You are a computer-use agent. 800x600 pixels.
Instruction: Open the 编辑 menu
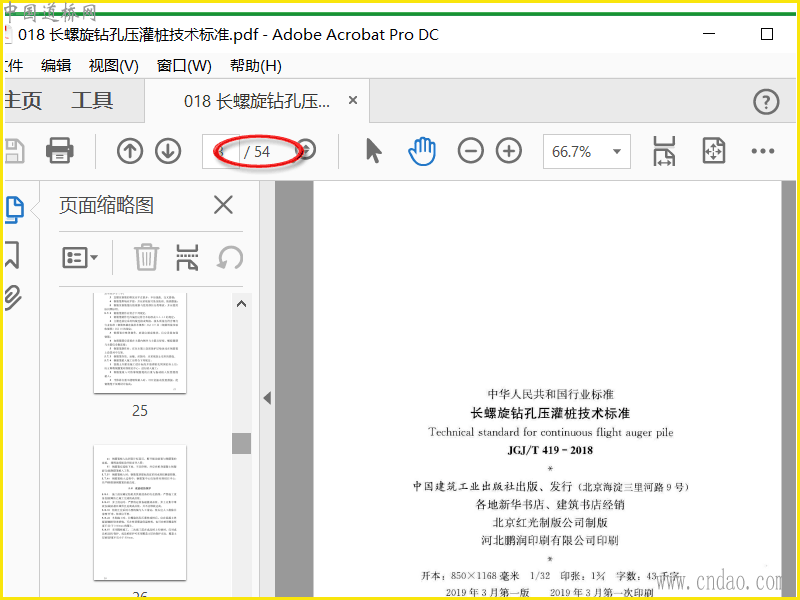click(x=56, y=65)
